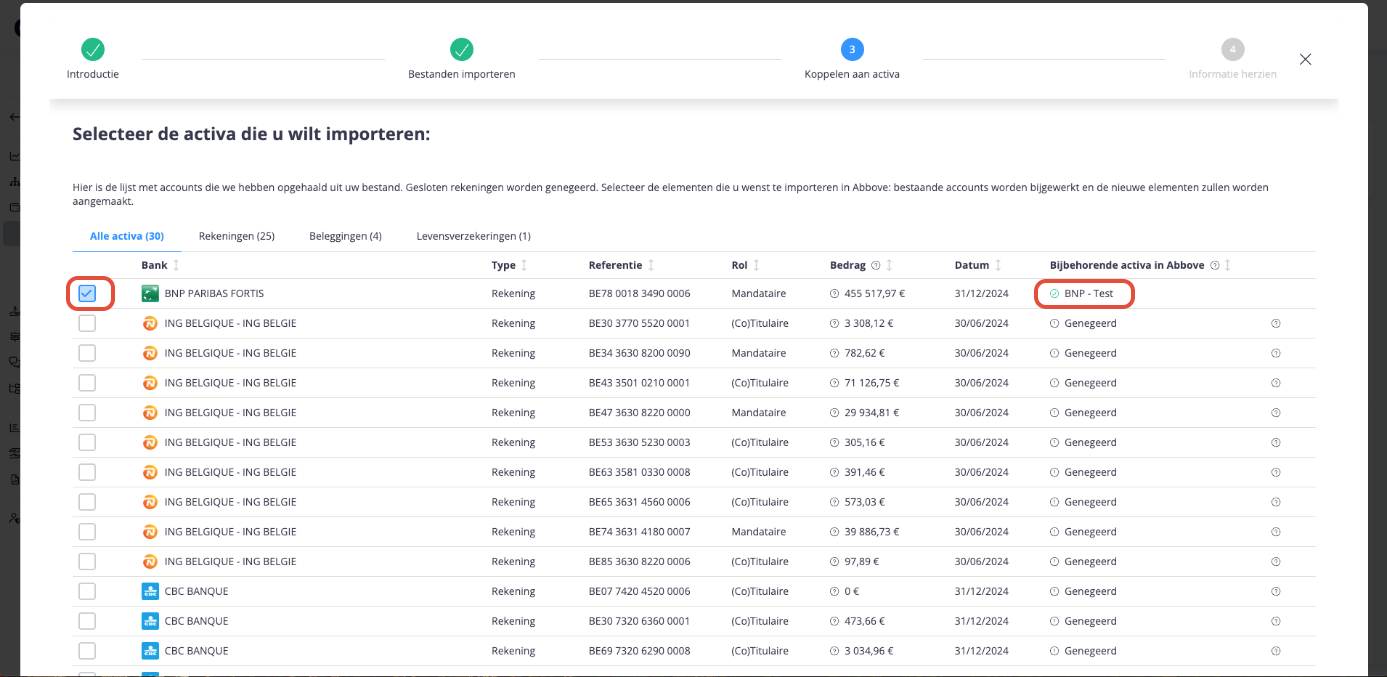Sort by the Datum column arrows
Screen dimensions: 1387x677
[x=998, y=265]
